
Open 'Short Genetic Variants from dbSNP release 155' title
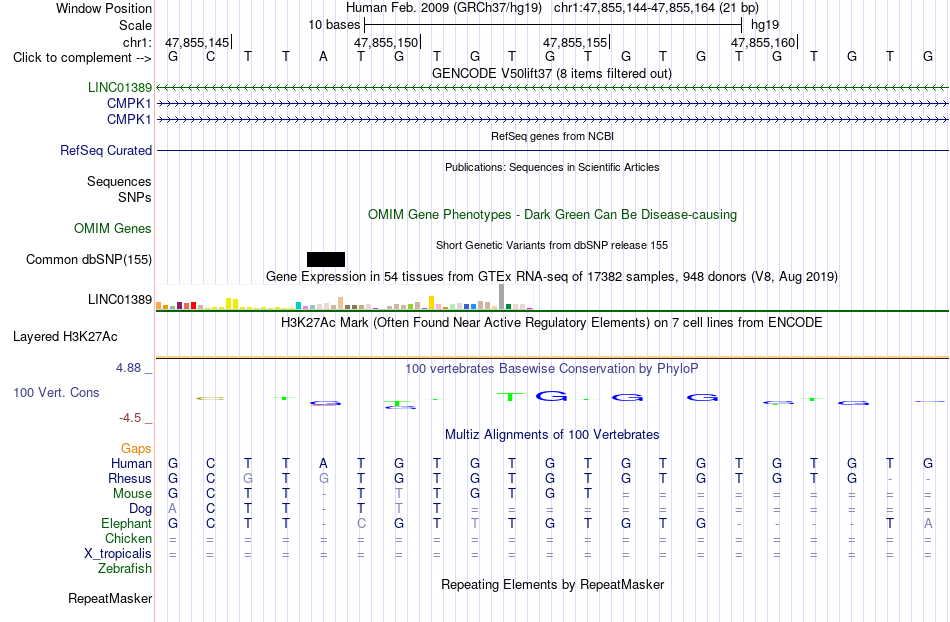pos(552,245)
